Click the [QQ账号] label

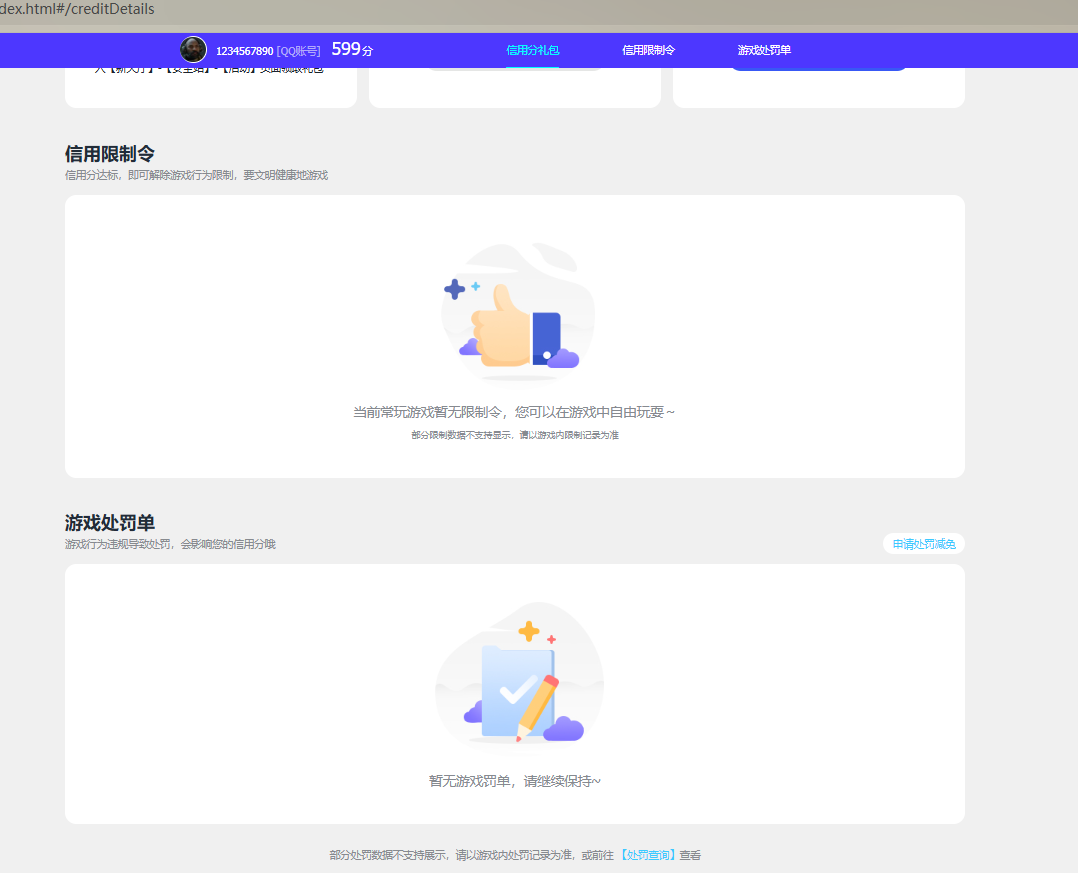pos(298,51)
